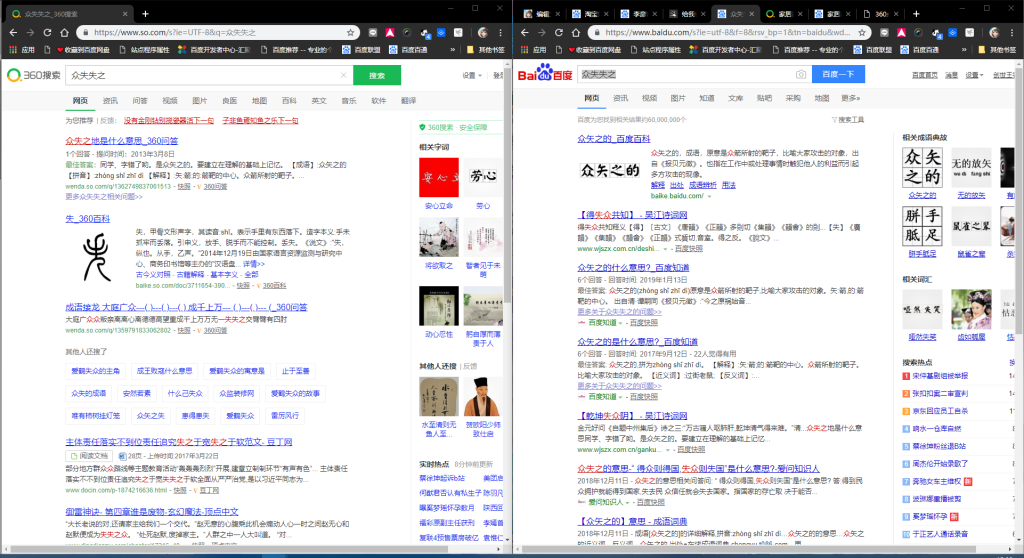Click the oracle bone 失 character image
Image resolution: width=1024 pixels, height=558 pixels.
point(97,257)
